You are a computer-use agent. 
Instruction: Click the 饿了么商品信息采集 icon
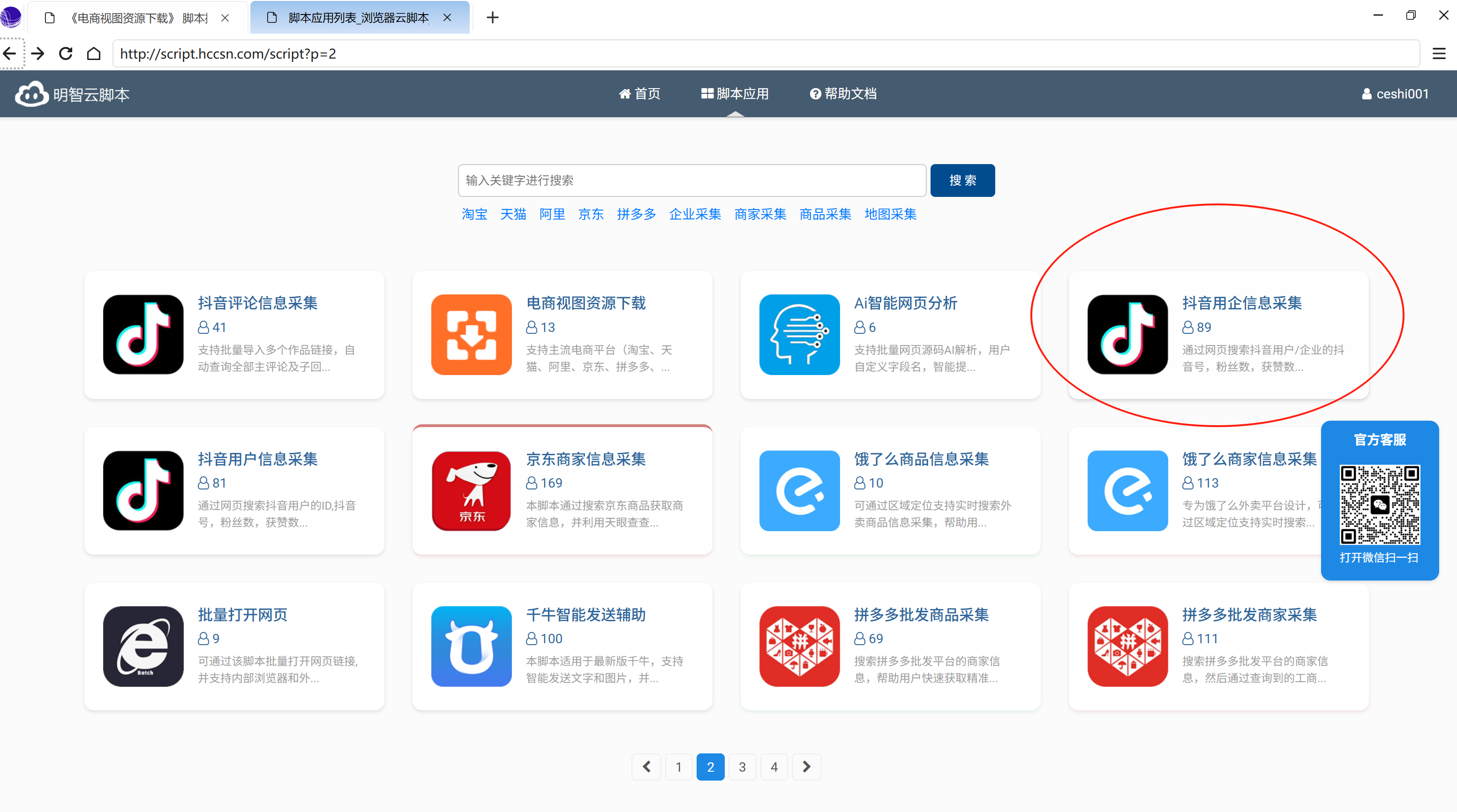[799, 490]
